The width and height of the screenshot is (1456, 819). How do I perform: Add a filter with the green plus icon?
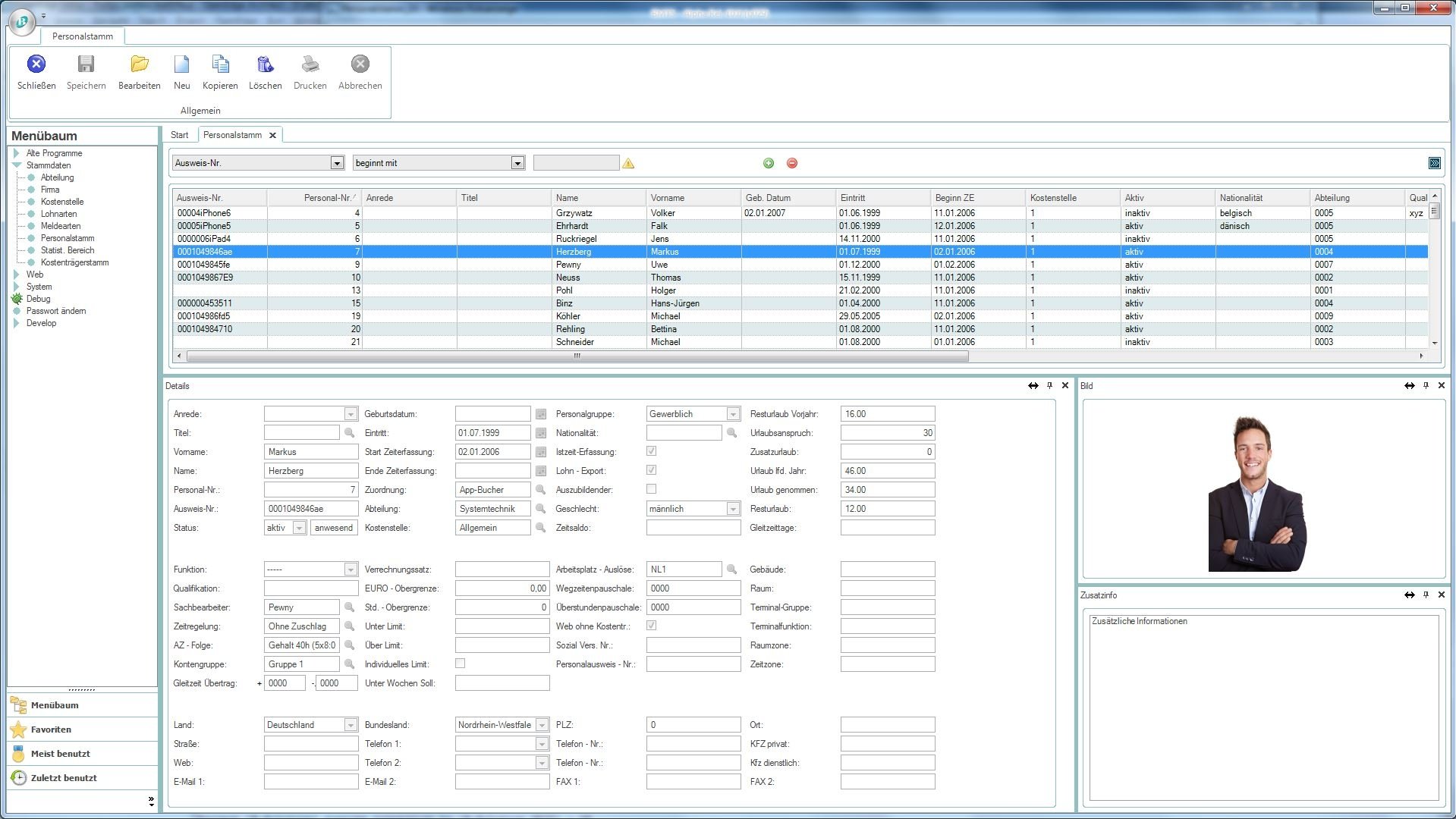(x=769, y=163)
